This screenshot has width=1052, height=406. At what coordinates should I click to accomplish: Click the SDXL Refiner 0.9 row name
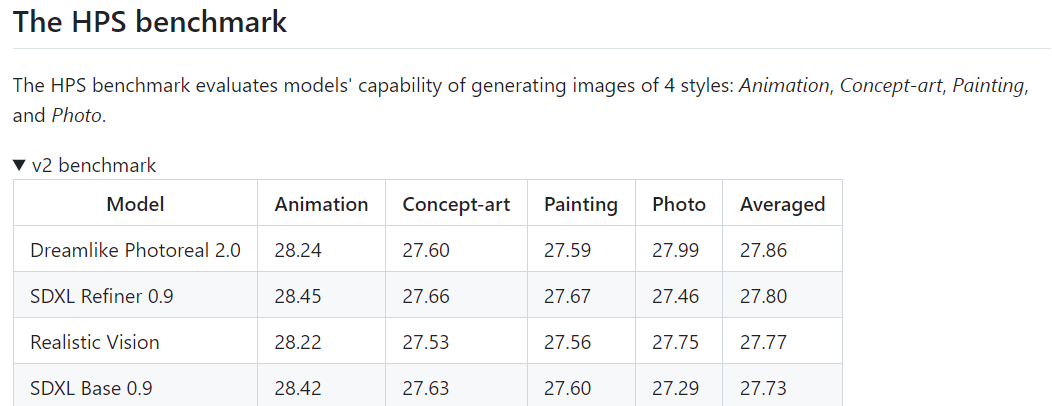point(102,296)
